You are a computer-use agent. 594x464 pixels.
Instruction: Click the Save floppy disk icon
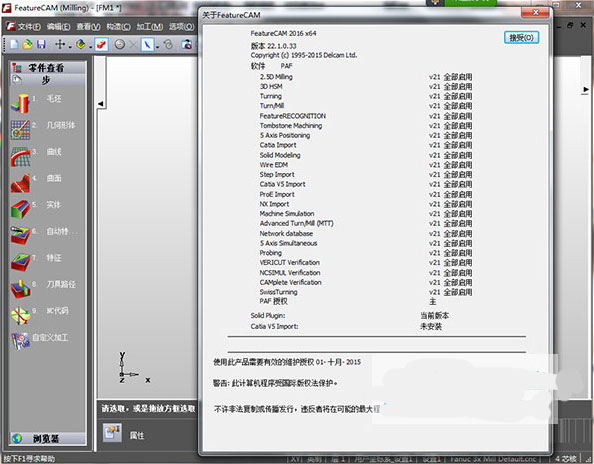pyautogui.click(x=41, y=44)
